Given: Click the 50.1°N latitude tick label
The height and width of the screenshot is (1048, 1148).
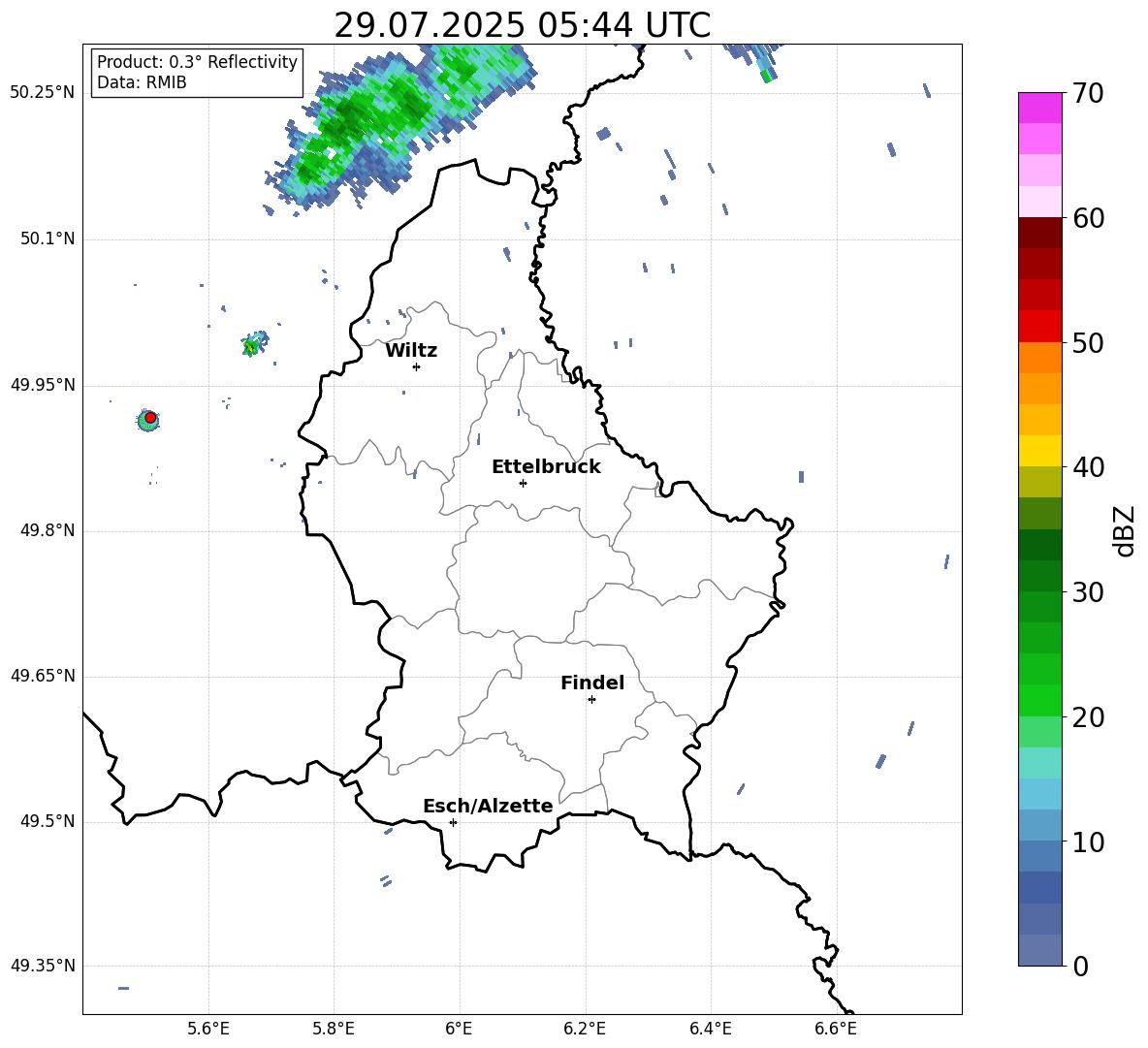Looking at the screenshot, I should (48, 239).
